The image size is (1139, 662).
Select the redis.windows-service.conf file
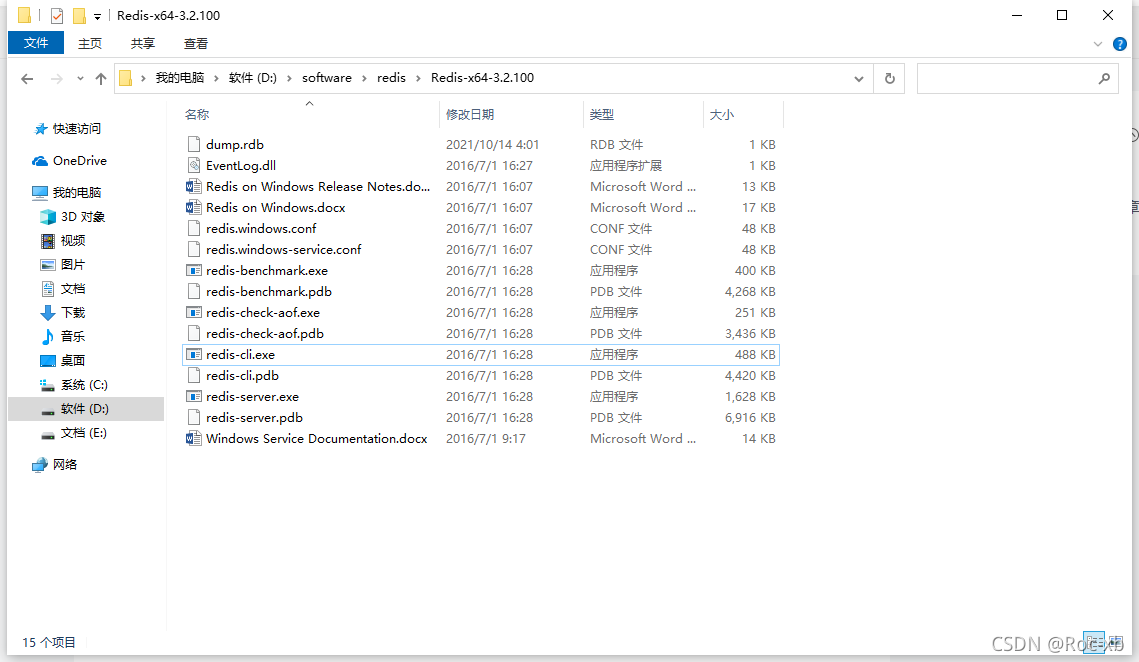[x=283, y=250]
